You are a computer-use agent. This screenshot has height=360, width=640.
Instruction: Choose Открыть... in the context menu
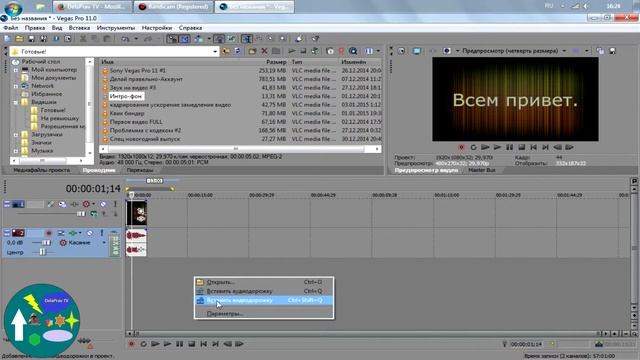tap(264, 282)
